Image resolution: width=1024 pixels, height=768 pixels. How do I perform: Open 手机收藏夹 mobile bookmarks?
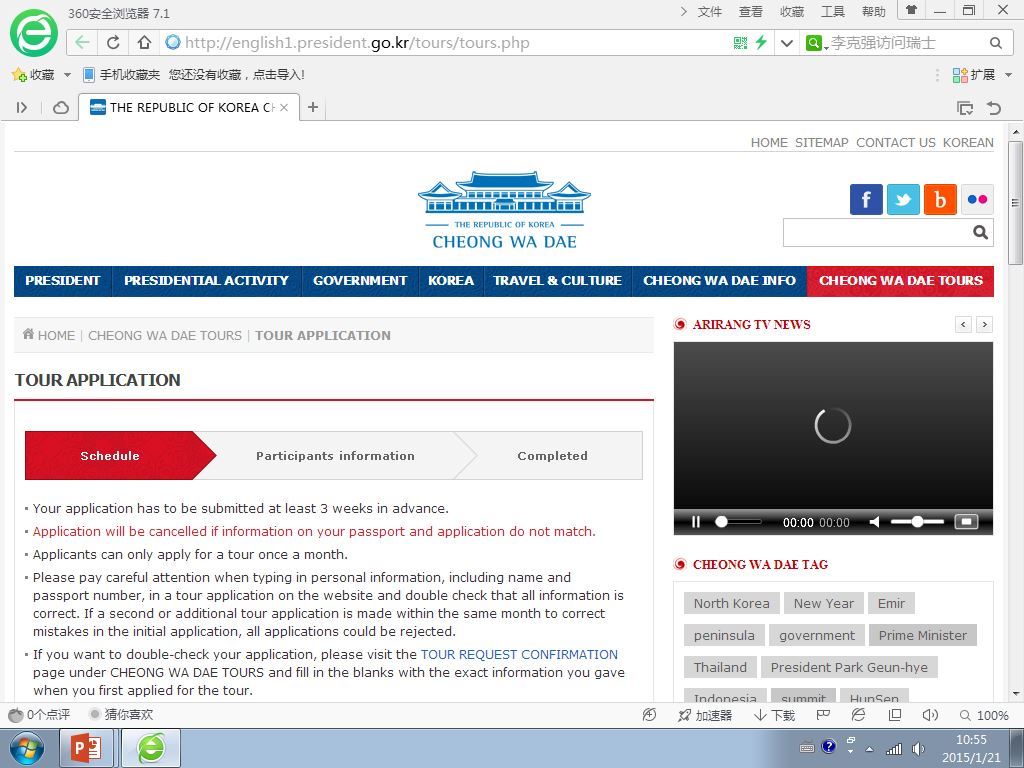click(121, 75)
